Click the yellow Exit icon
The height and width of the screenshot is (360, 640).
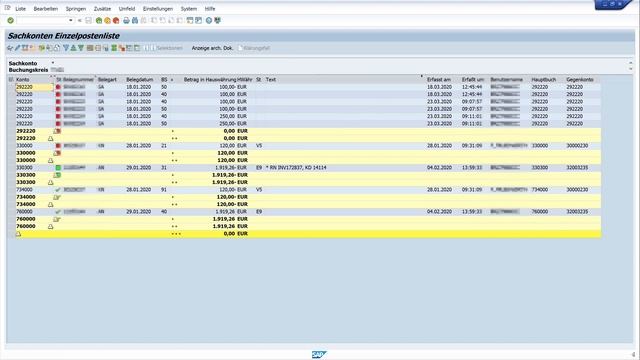(107, 20)
